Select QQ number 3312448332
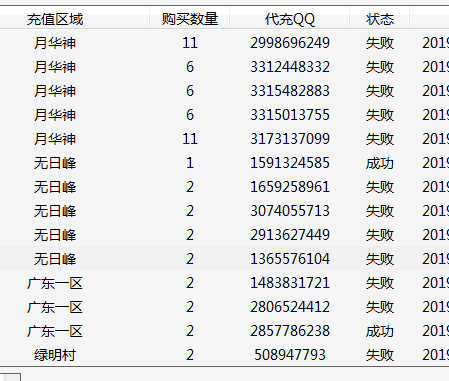This screenshot has width=449, height=381. pos(290,67)
